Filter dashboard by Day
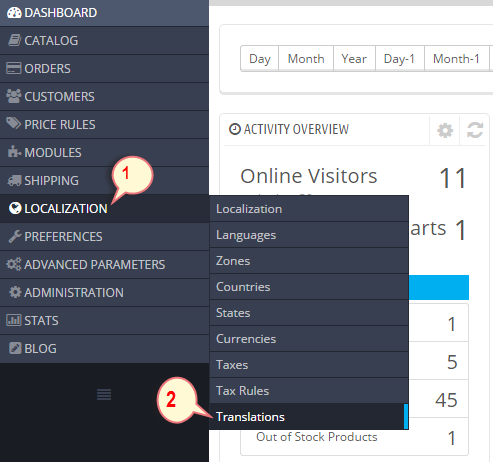The width and height of the screenshot is (493, 462). (x=260, y=59)
